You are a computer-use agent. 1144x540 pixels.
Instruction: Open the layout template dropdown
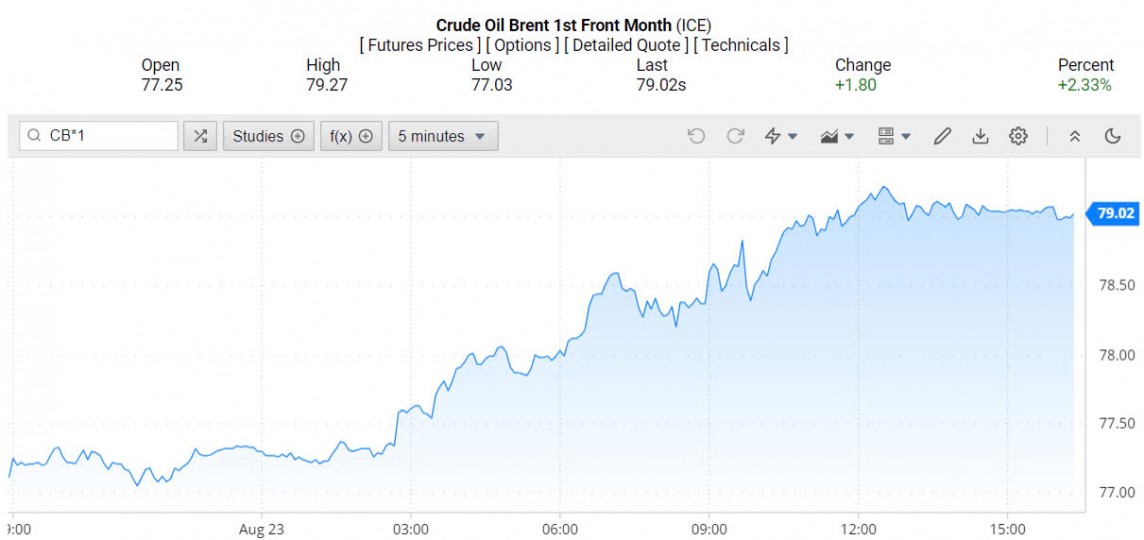(x=893, y=136)
